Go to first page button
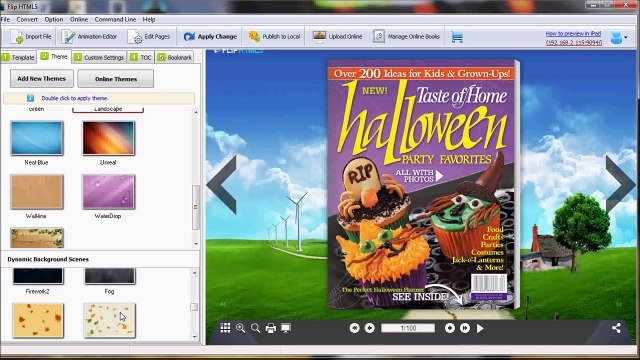The image size is (640, 360). point(354,328)
